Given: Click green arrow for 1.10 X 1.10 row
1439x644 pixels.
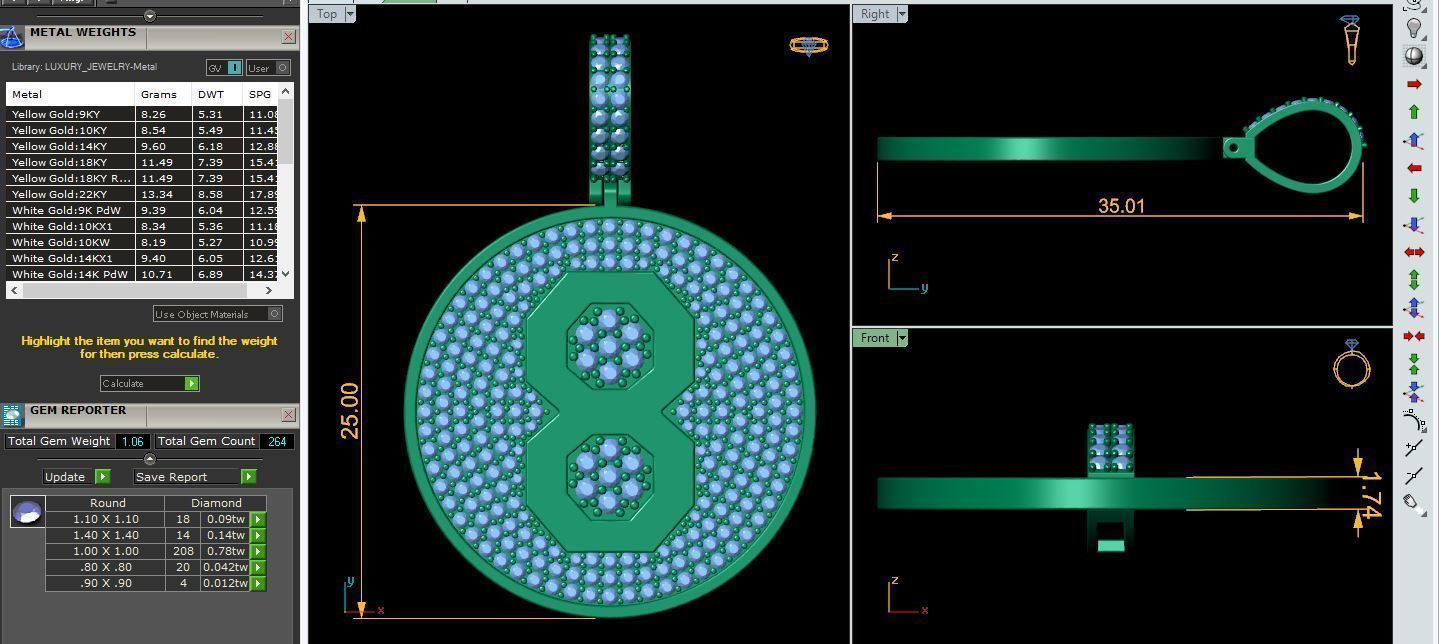Looking at the screenshot, I should (x=258, y=519).
